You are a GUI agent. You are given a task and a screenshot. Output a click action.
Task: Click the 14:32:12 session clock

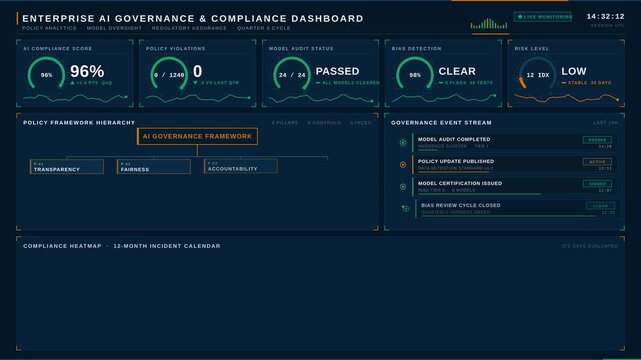point(605,17)
